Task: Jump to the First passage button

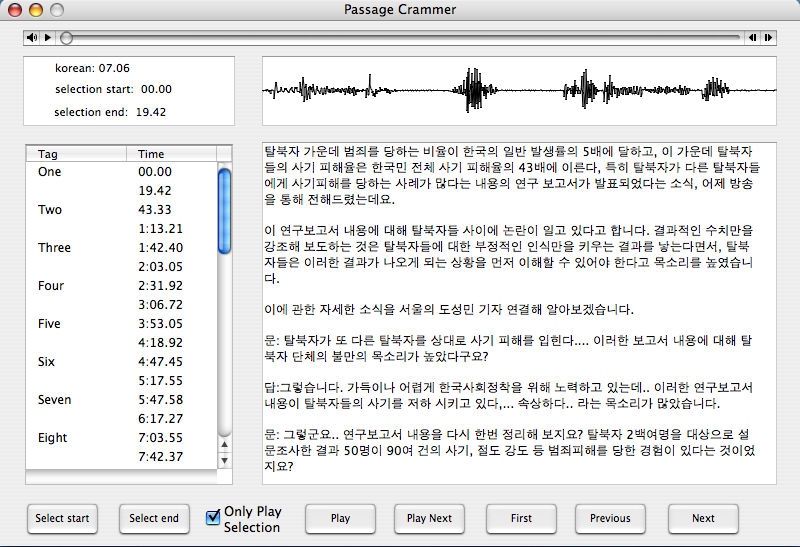Action: click(x=521, y=518)
